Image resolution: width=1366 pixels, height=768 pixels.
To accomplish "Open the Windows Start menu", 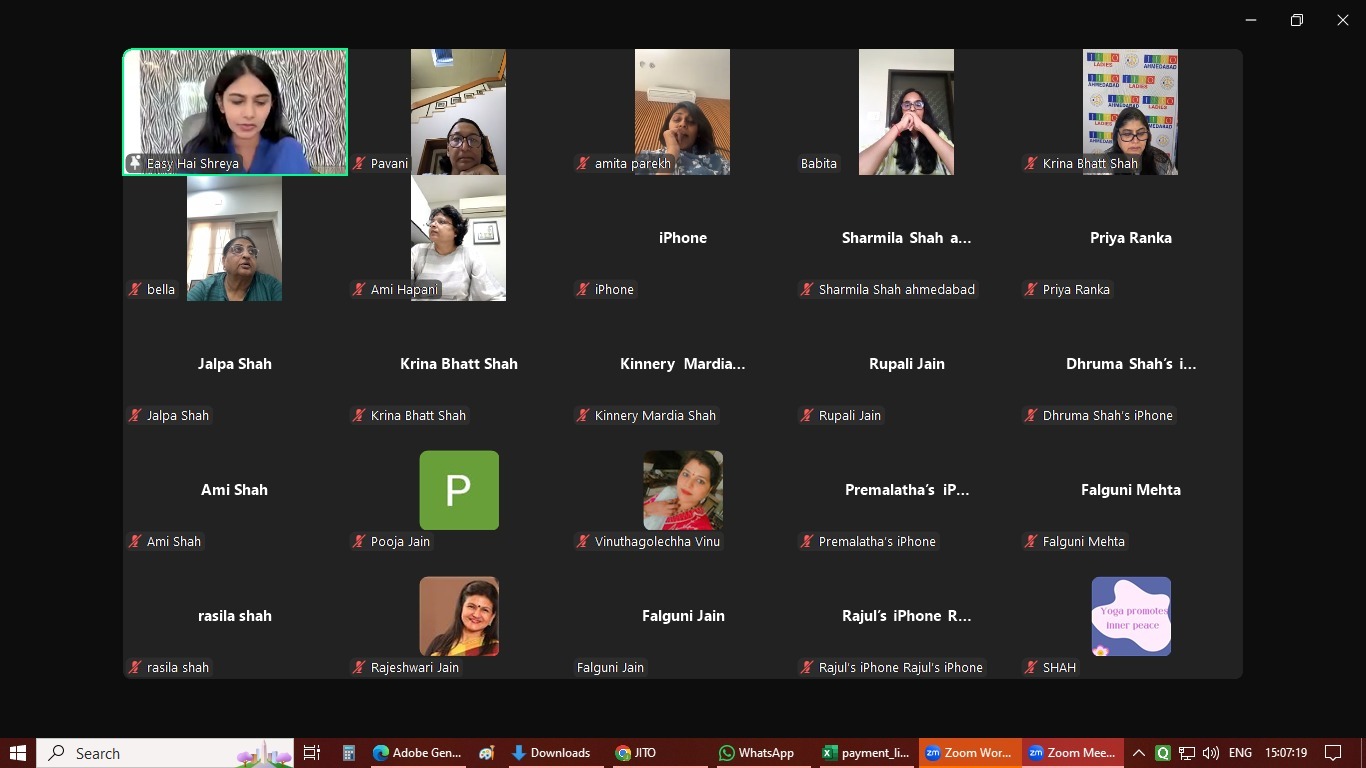I will tap(18, 753).
